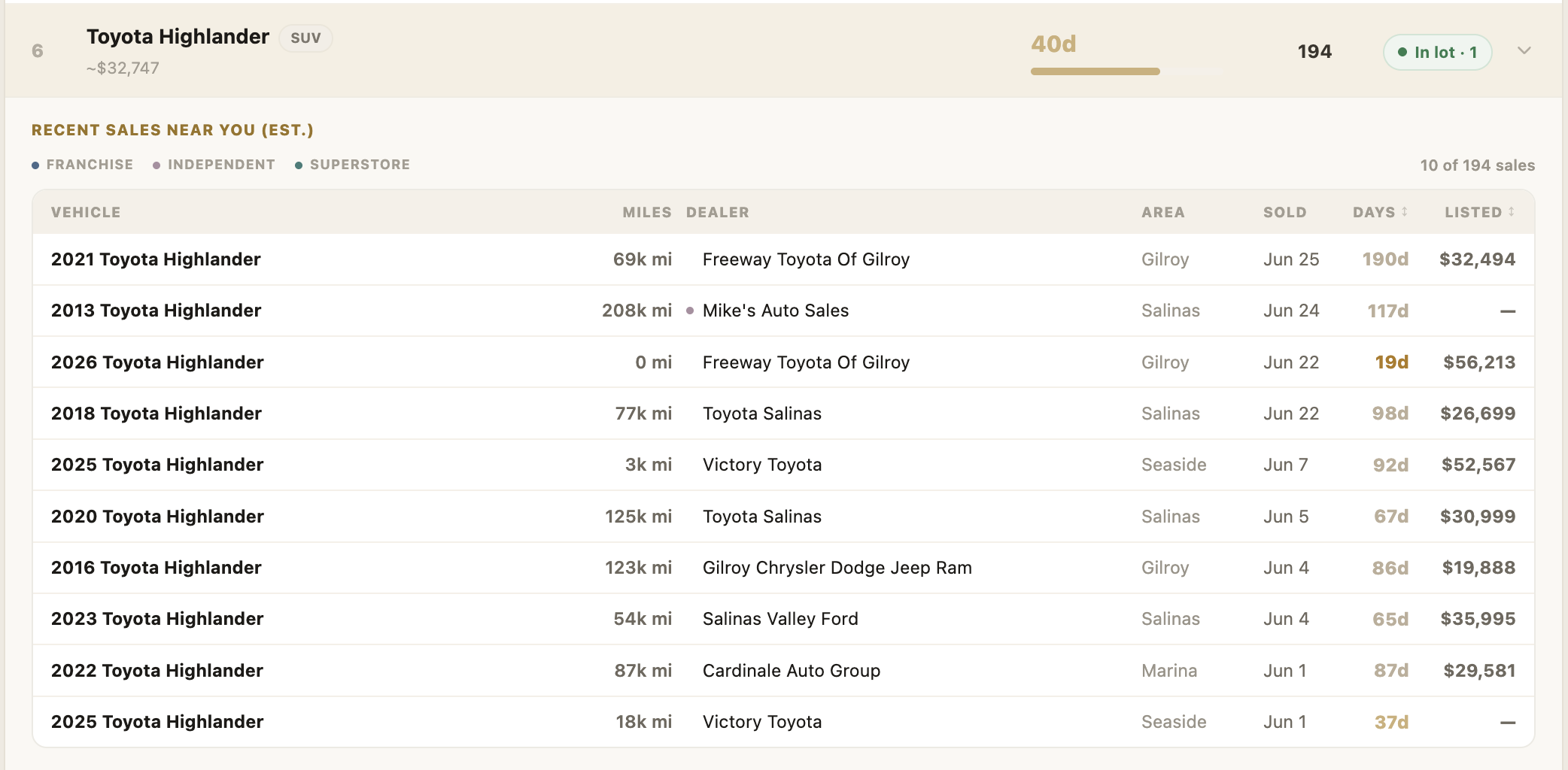
Task: Open the 2022 Toyota Highlander sale row
Action: click(783, 671)
